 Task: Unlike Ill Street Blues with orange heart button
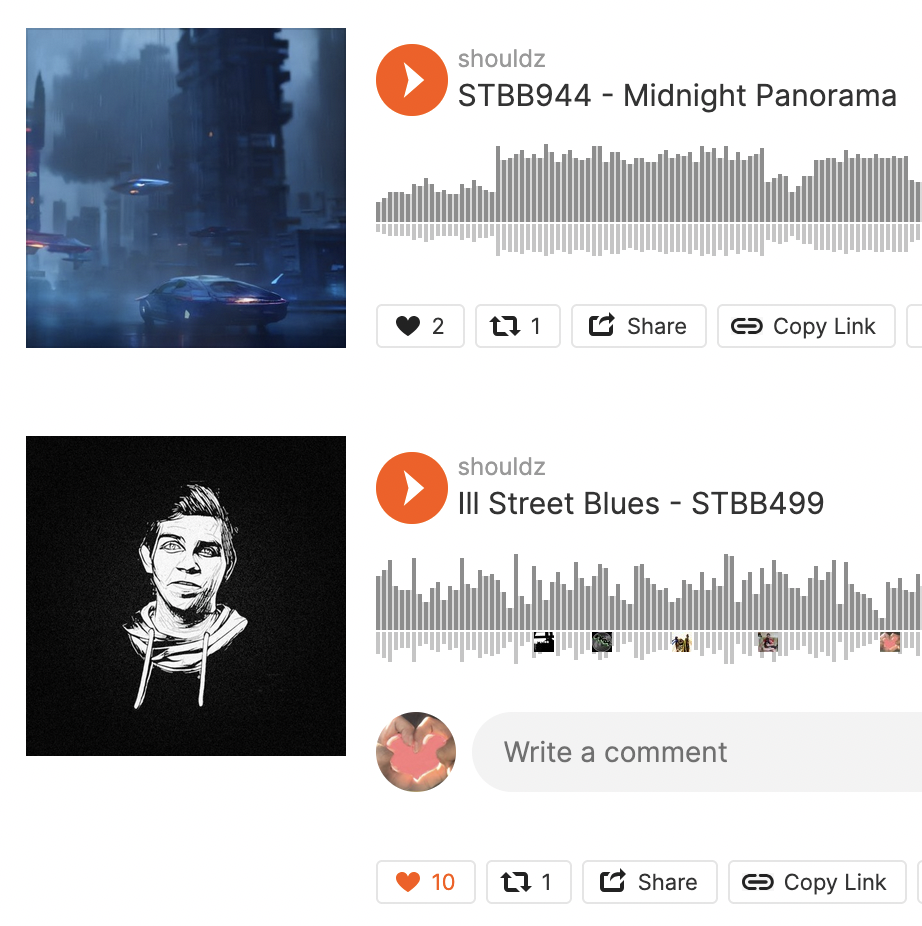coord(425,882)
